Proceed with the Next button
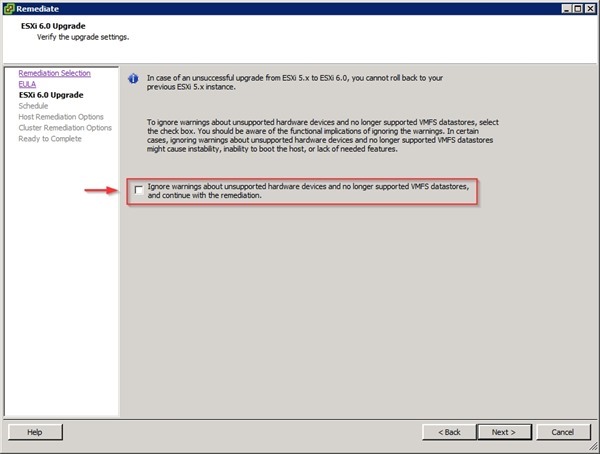This screenshot has height=454, width=600. (504, 432)
